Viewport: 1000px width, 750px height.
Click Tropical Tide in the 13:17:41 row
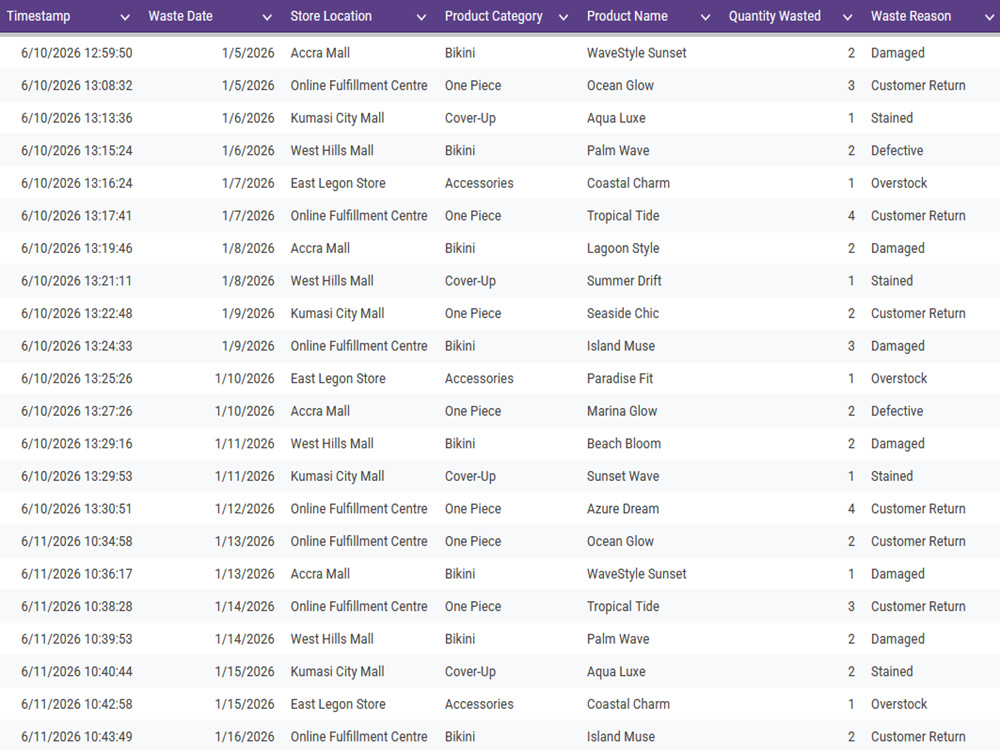click(x=623, y=216)
